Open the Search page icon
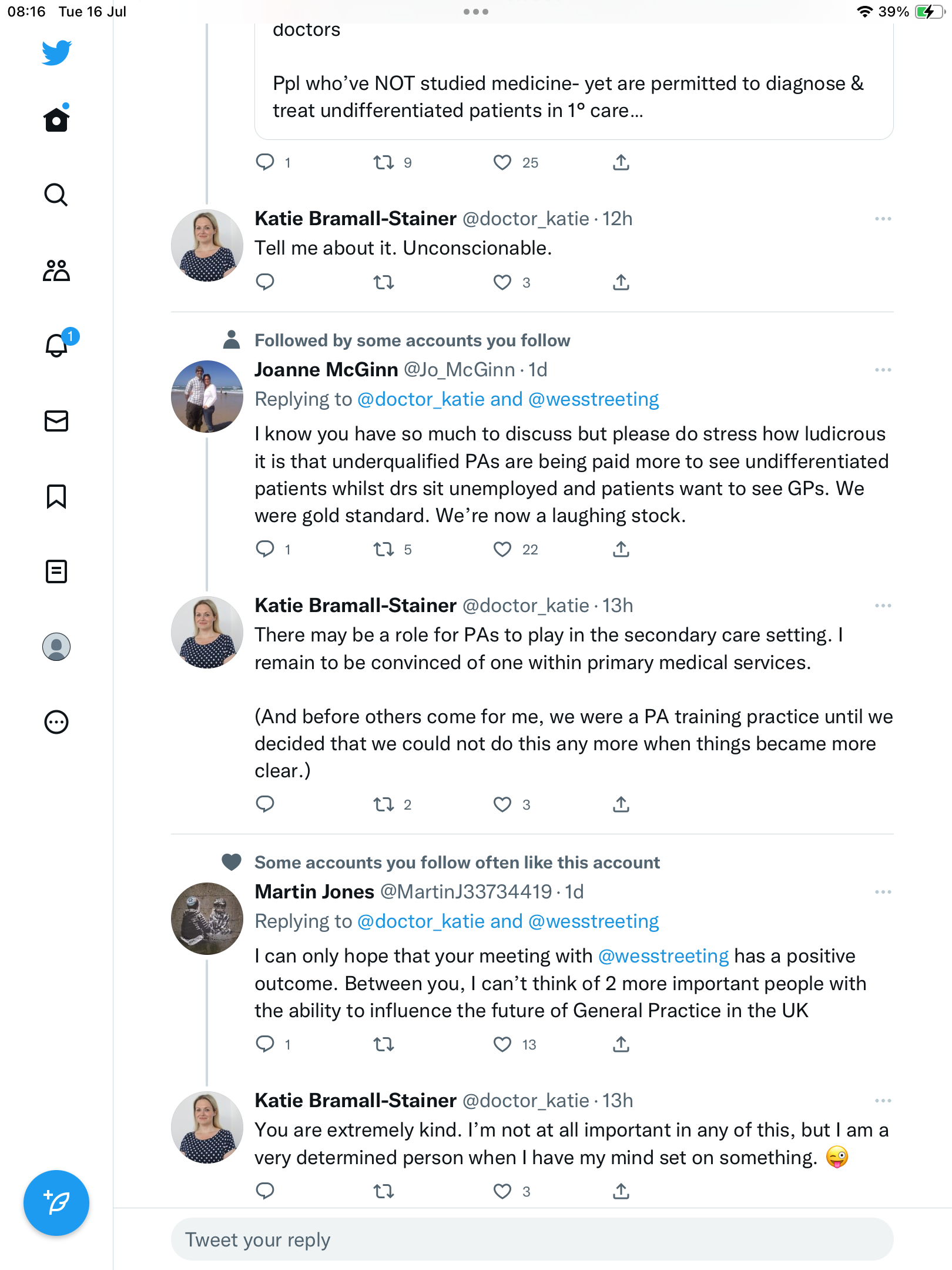The height and width of the screenshot is (1270, 952). click(x=56, y=195)
